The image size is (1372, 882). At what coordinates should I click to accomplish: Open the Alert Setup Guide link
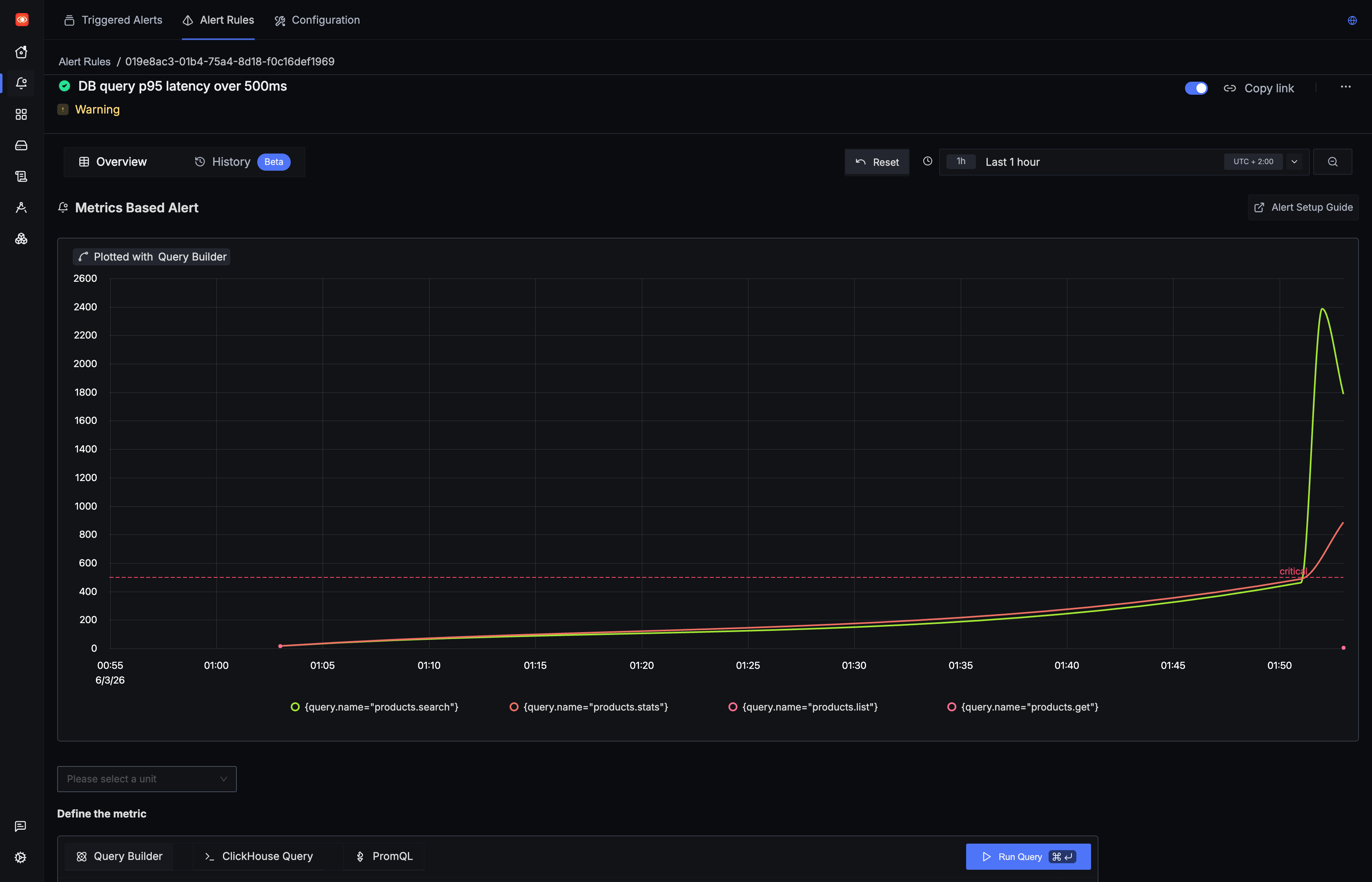(x=1303, y=207)
